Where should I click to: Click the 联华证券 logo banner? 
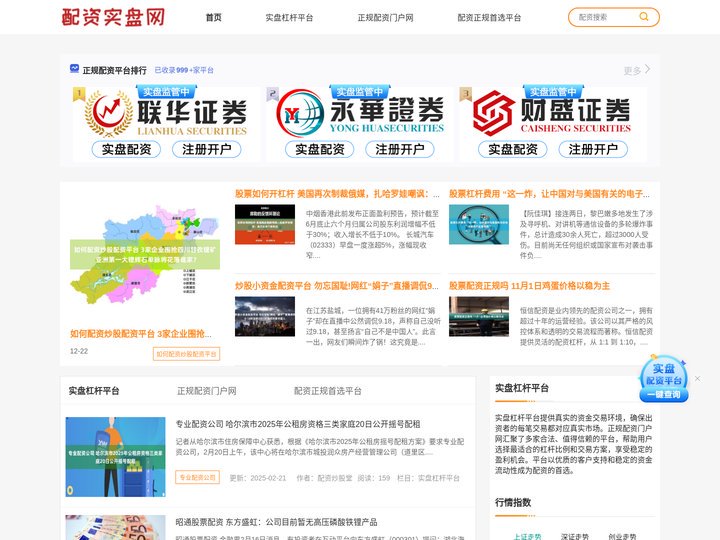point(166,114)
